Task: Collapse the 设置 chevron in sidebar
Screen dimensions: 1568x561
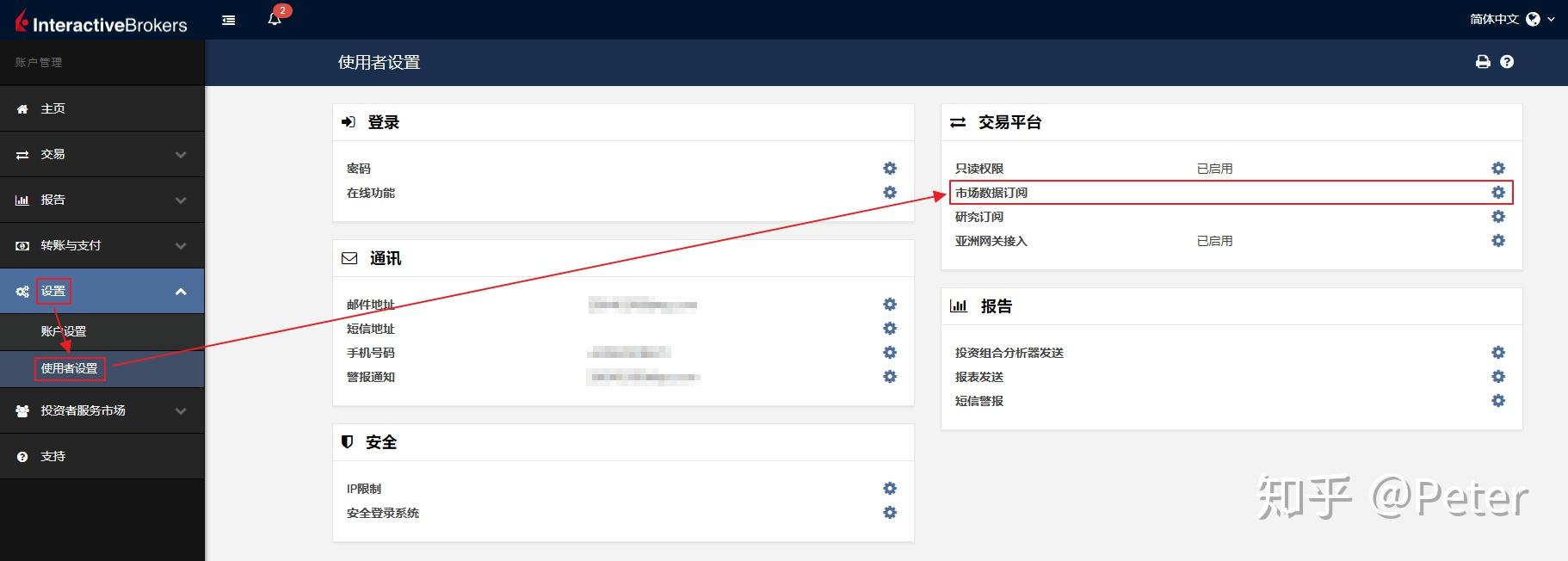Action: 181,292
